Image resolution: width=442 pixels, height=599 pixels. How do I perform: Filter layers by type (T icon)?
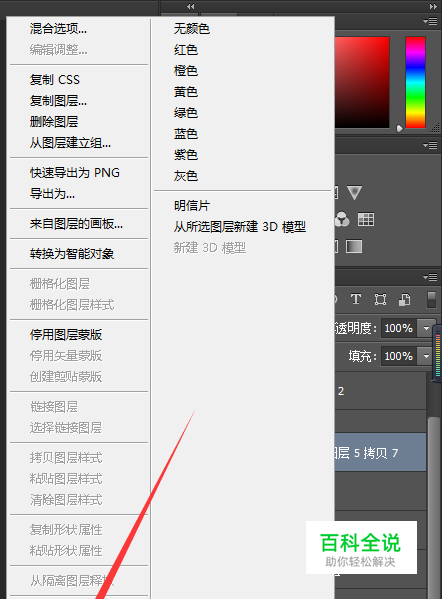[356, 300]
